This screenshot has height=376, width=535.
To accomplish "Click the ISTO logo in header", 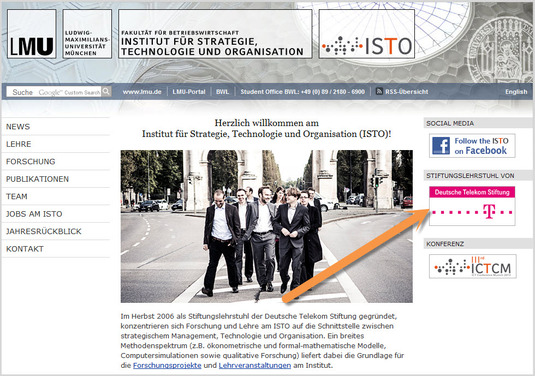I will coord(367,34).
